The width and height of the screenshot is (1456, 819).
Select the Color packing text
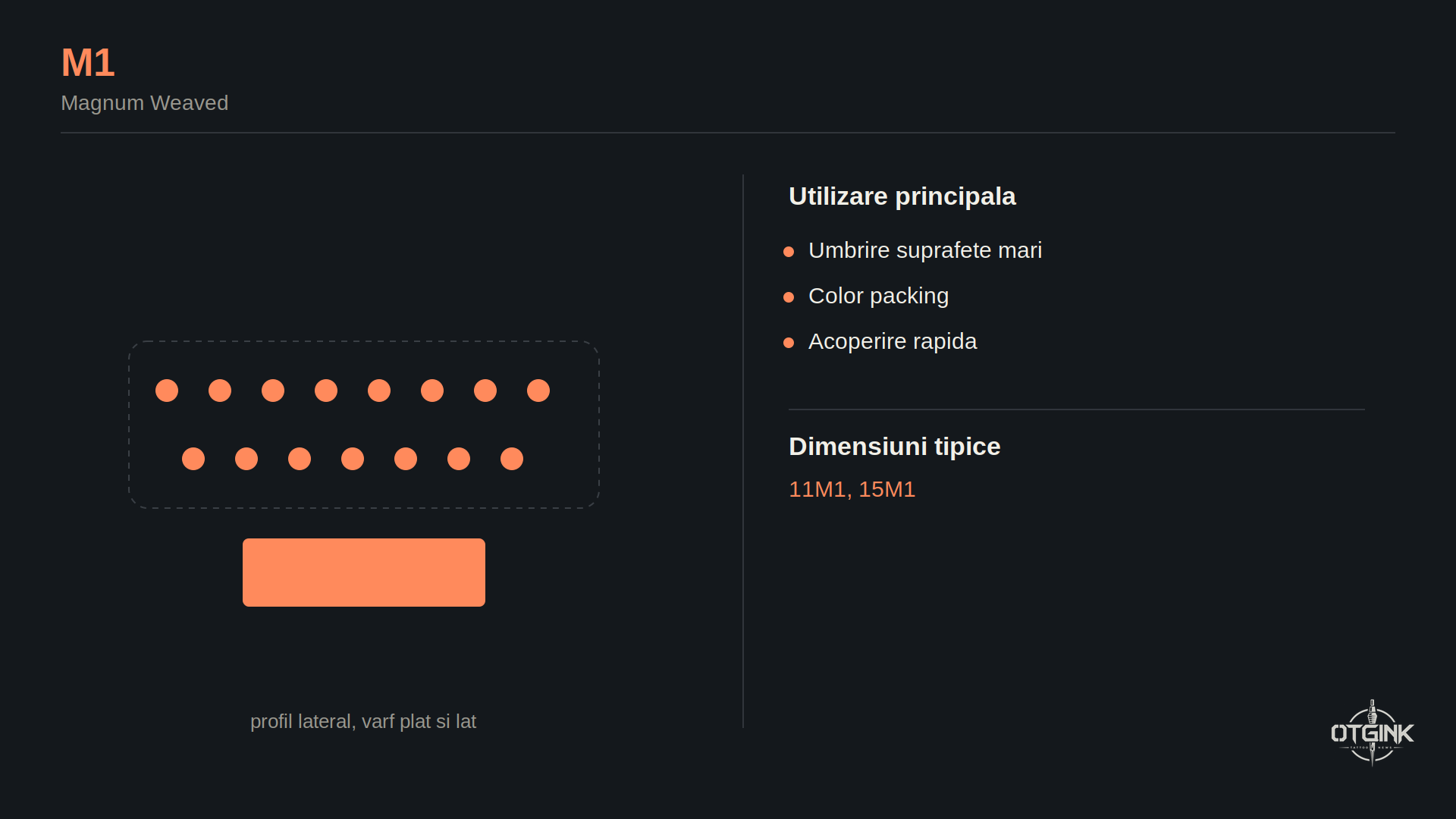click(x=878, y=296)
